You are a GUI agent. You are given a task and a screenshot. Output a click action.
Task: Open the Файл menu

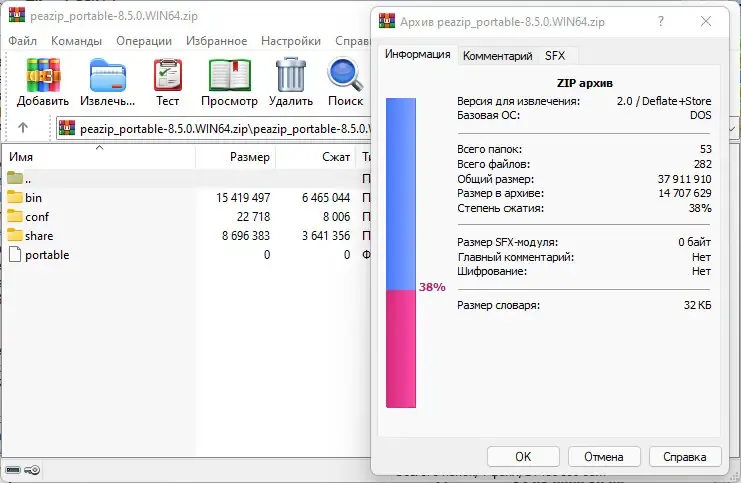click(23, 41)
